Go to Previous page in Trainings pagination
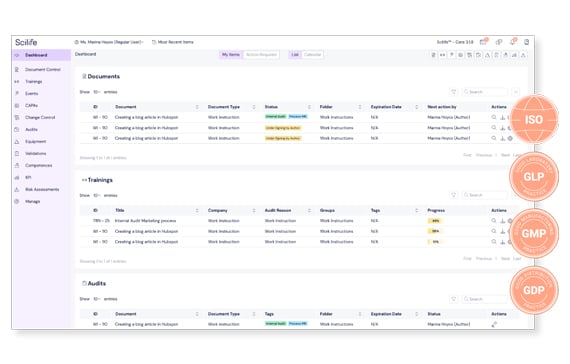This screenshot has width=570, height=364. click(484, 259)
